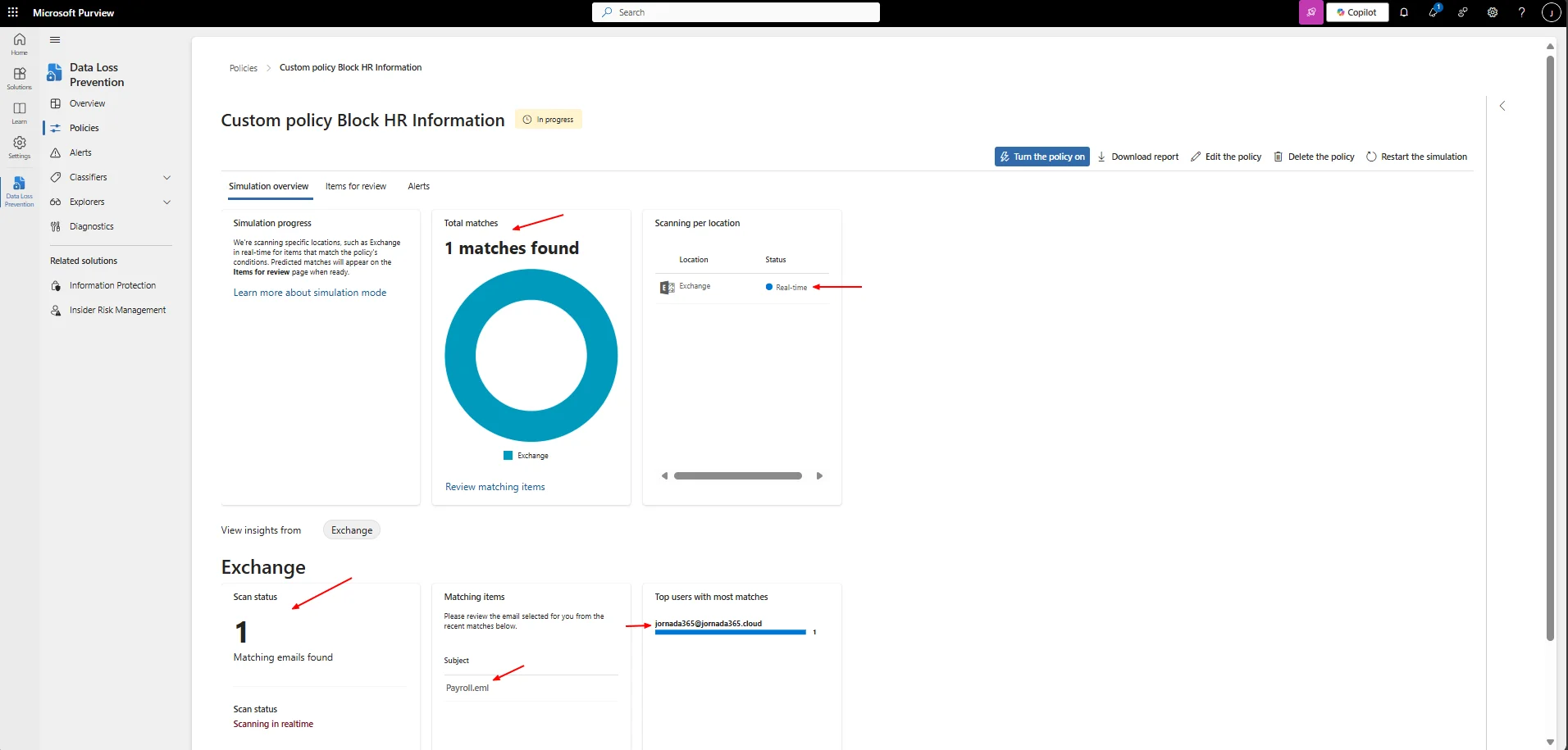Click the Exchange legend color square

508,456
